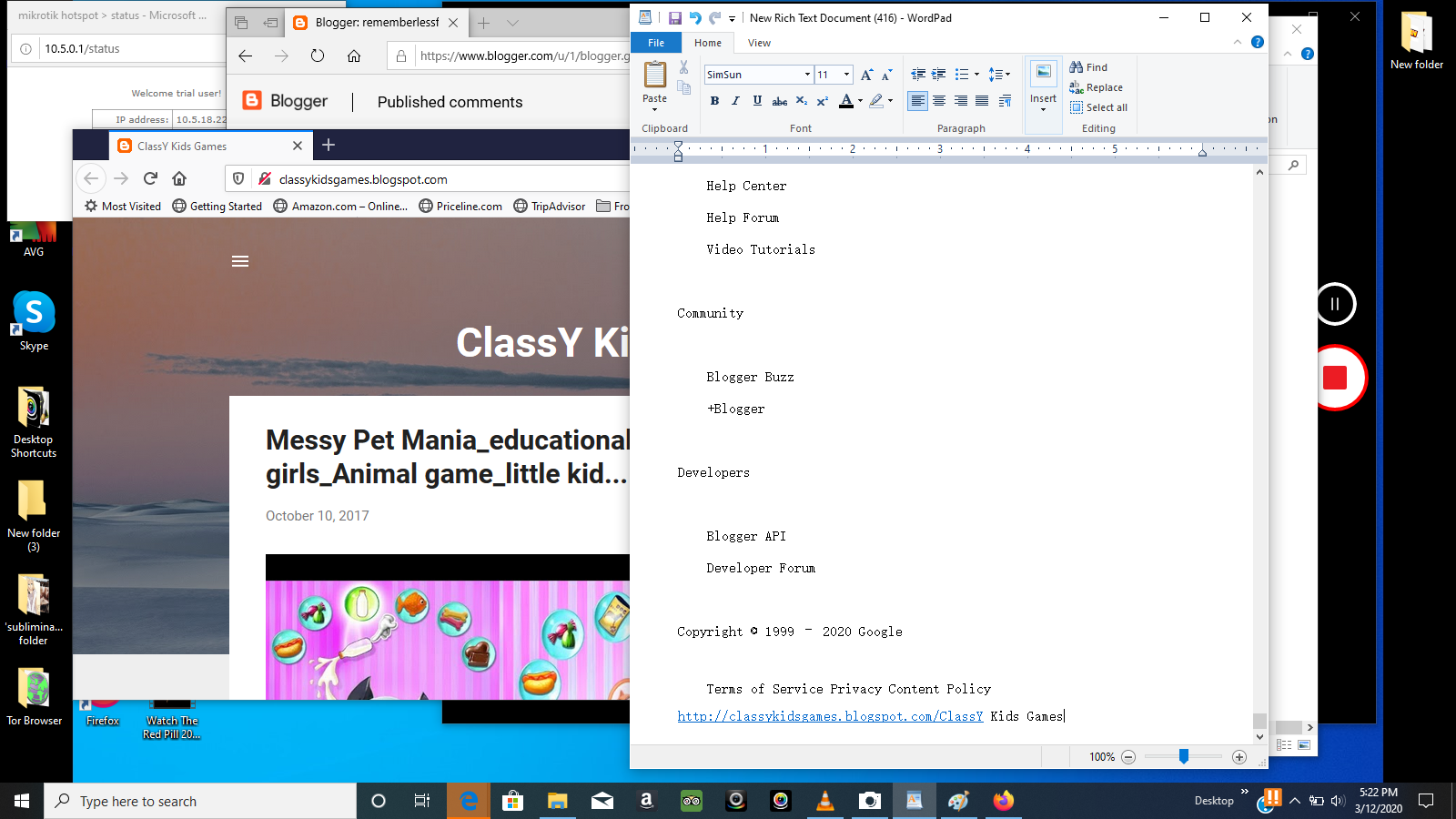
Task: Reload the ClassY Kids Games page in Firefox
Action: click(151, 178)
